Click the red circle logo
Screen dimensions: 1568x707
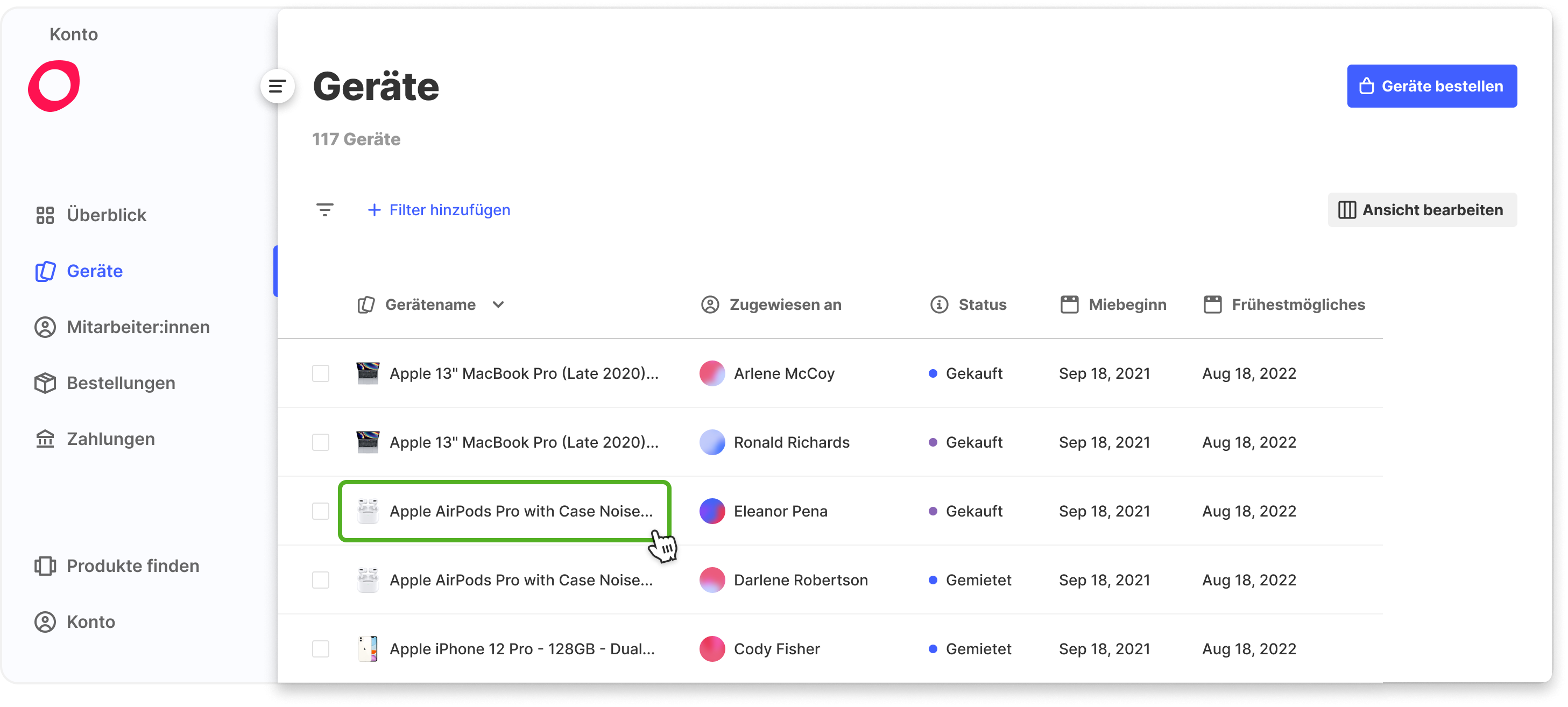54,86
